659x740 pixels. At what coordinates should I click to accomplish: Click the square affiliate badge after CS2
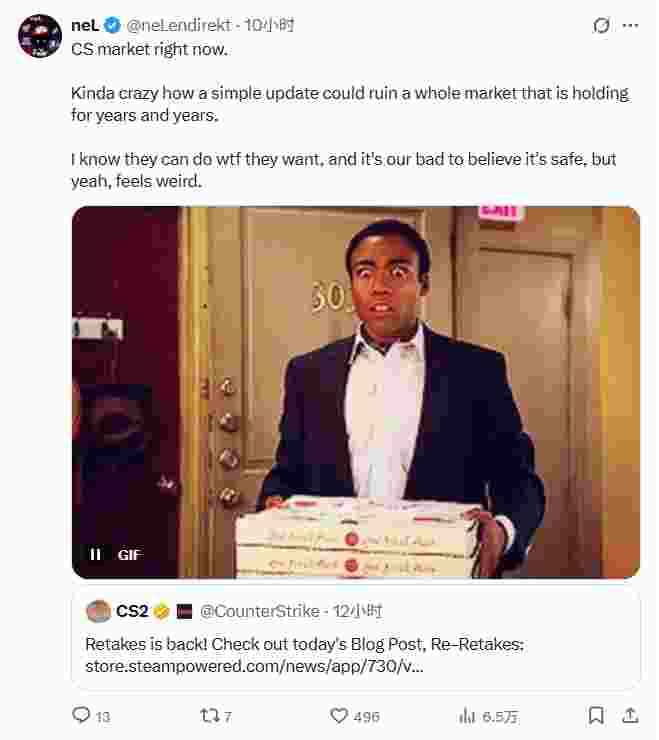pos(184,611)
